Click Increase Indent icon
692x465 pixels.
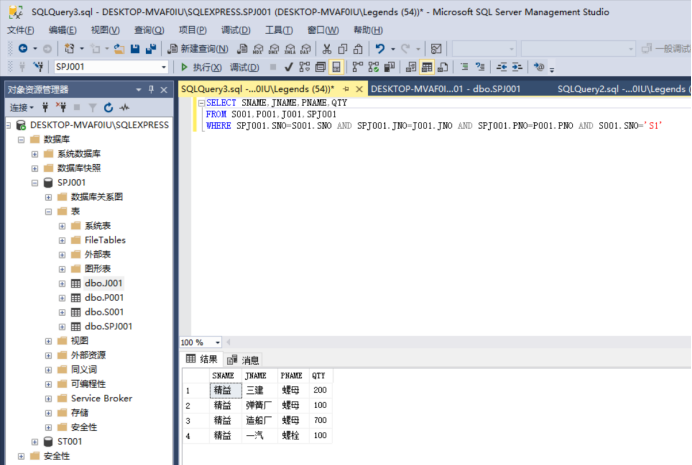tap(517, 67)
